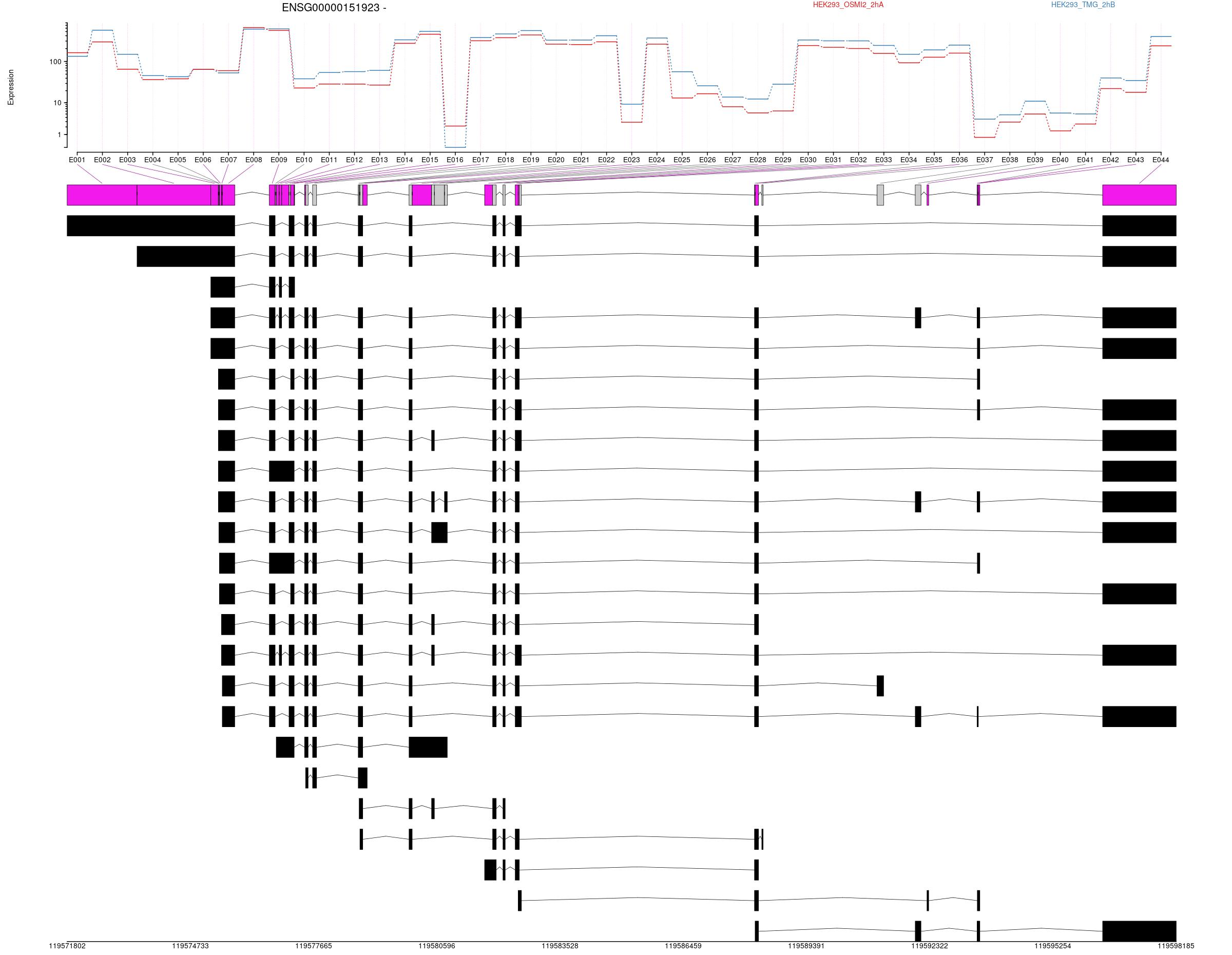Click exon label E024
Viewport: 1232px width, 955px height.
click(x=657, y=160)
